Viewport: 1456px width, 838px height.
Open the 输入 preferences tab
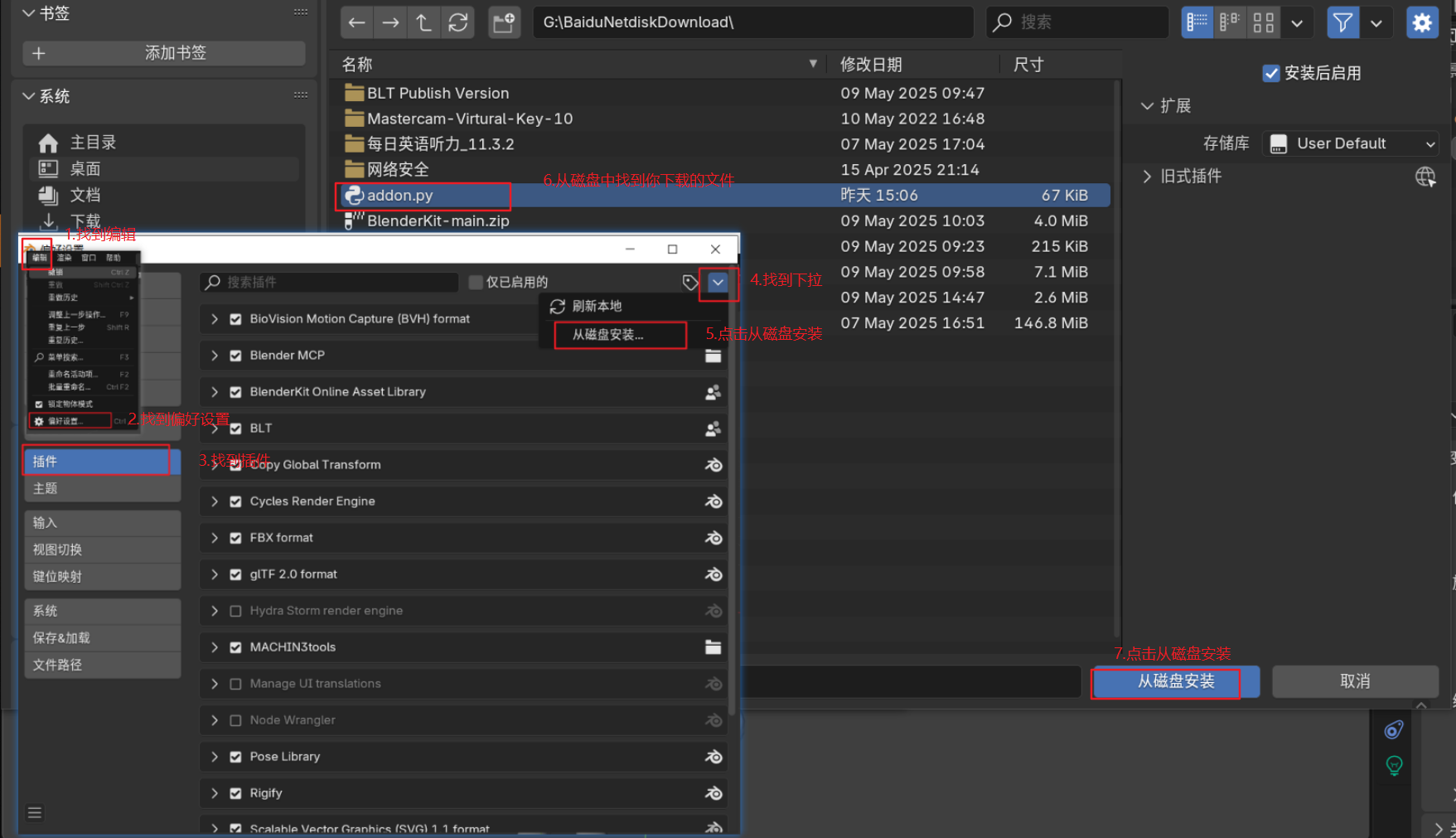click(103, 523)
